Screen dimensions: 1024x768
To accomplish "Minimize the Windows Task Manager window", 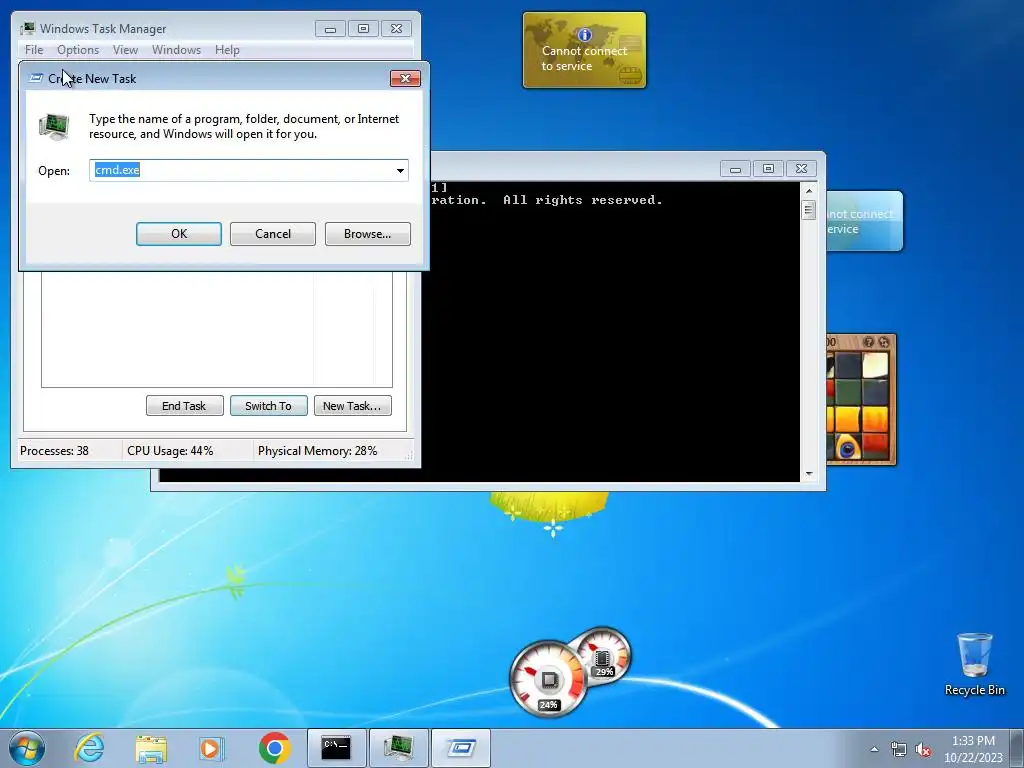I will click(x=330, y=29).
